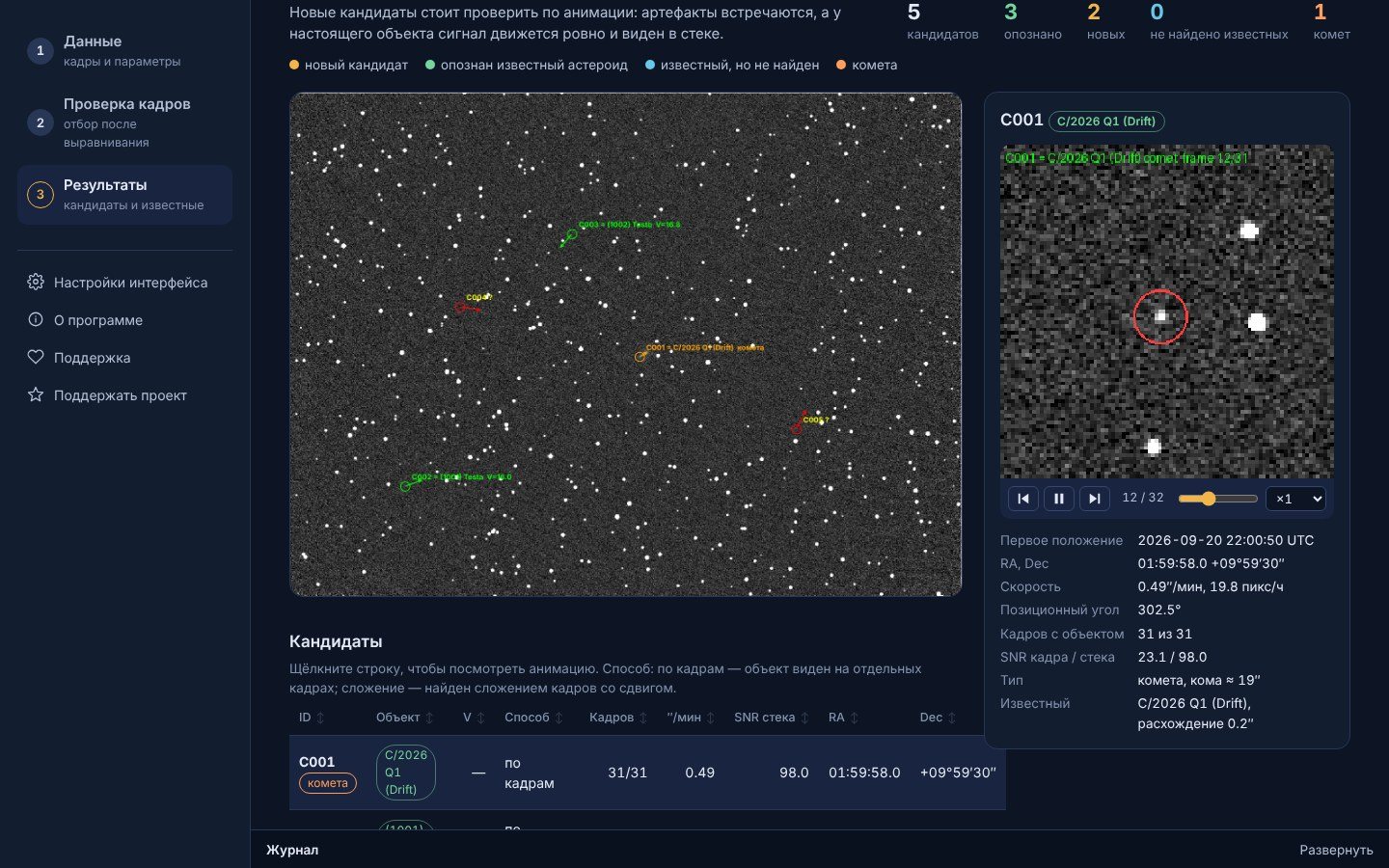1389x868 pixels.
Task: Sort table by SNR стека column
Action: tap(772, 718)
